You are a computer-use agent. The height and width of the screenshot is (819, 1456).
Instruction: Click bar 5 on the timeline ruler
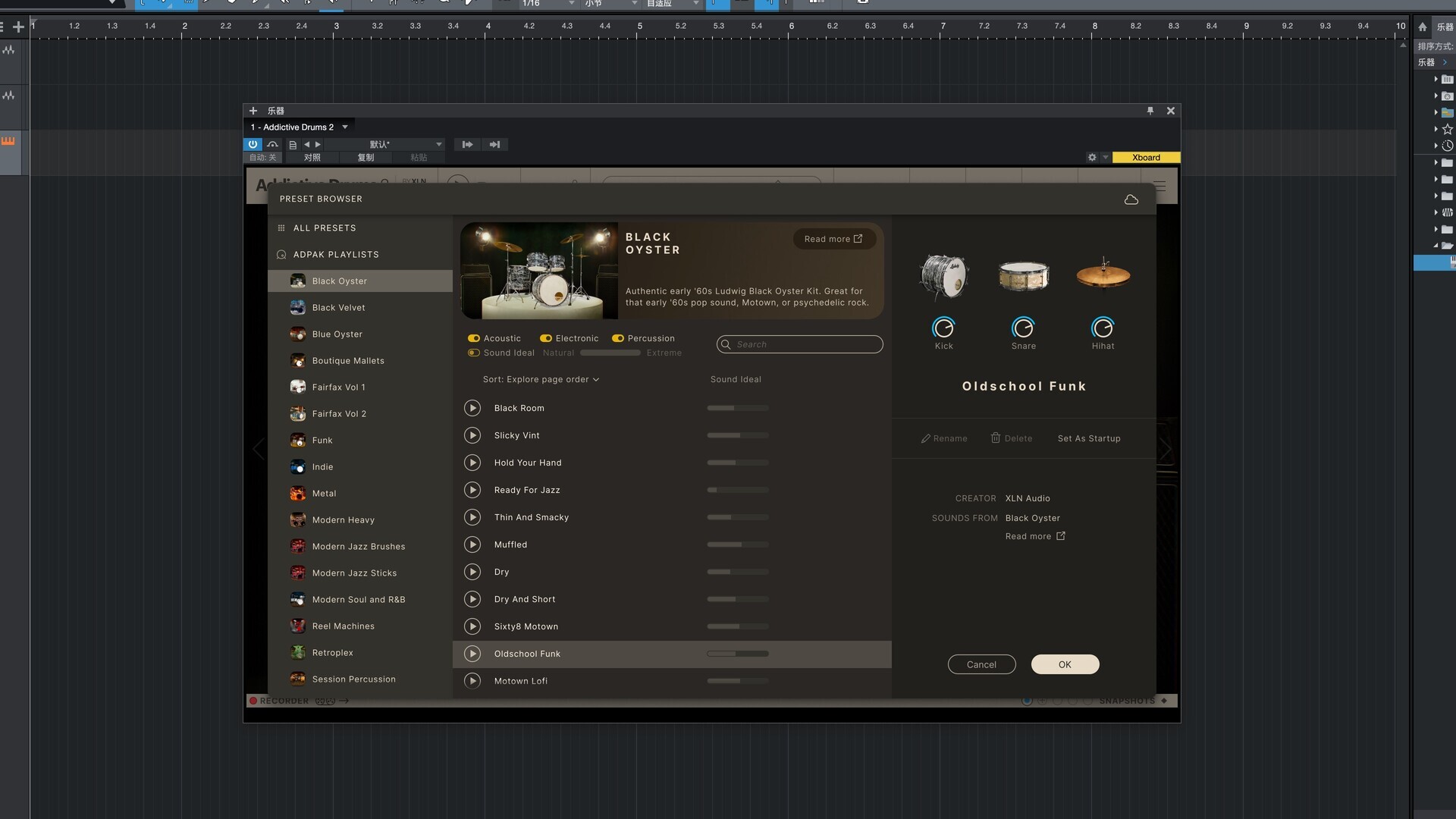(639, 26)
